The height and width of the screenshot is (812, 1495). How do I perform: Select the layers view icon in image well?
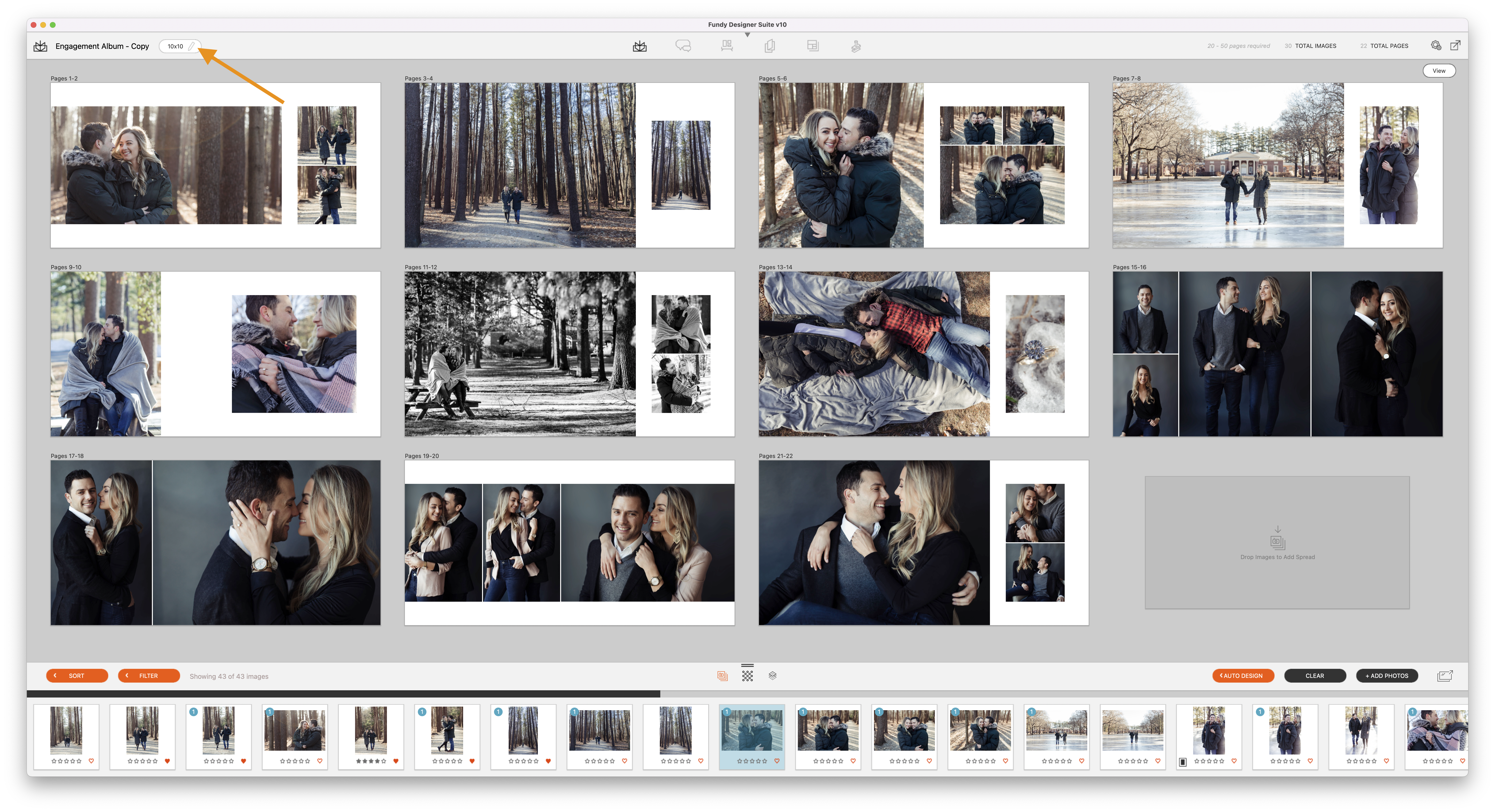click(x=772, y=676)
